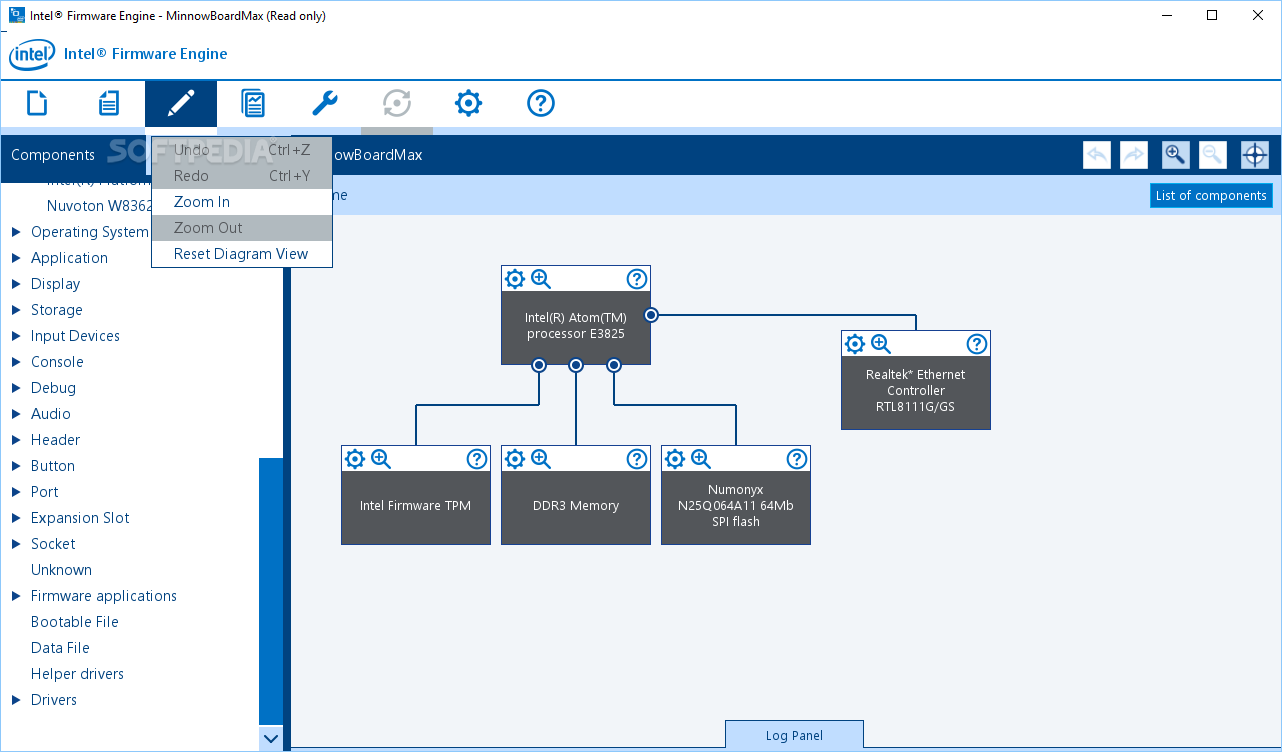Click the reset diagram view crosshair icon
Screen dimensions: 1282x752
pos(1255,155)
